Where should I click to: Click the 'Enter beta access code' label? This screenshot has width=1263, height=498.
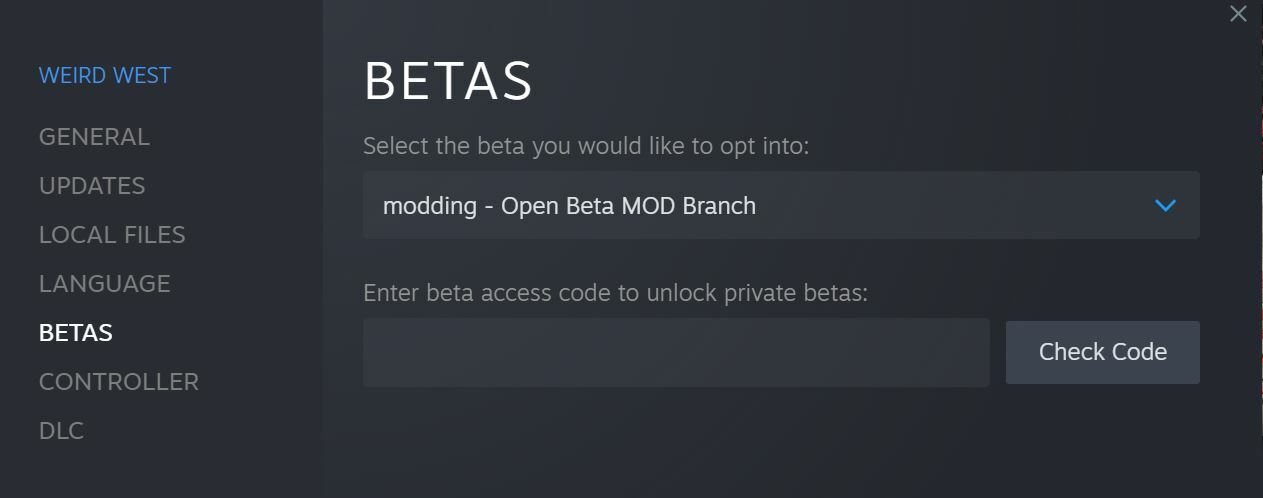point(615,293)
